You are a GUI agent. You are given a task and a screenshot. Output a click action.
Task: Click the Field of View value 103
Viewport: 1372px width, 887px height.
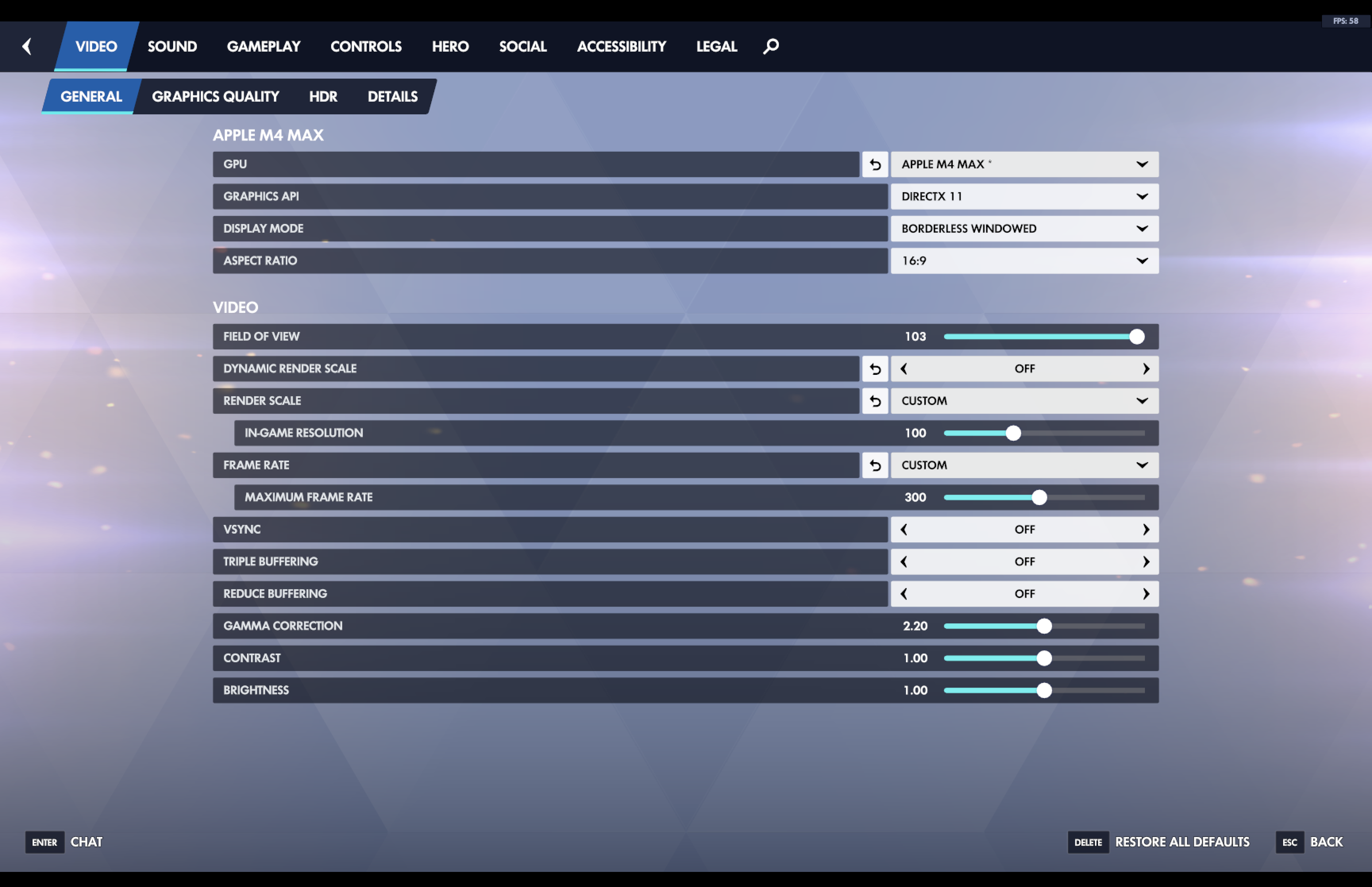[x=915, y=337]
